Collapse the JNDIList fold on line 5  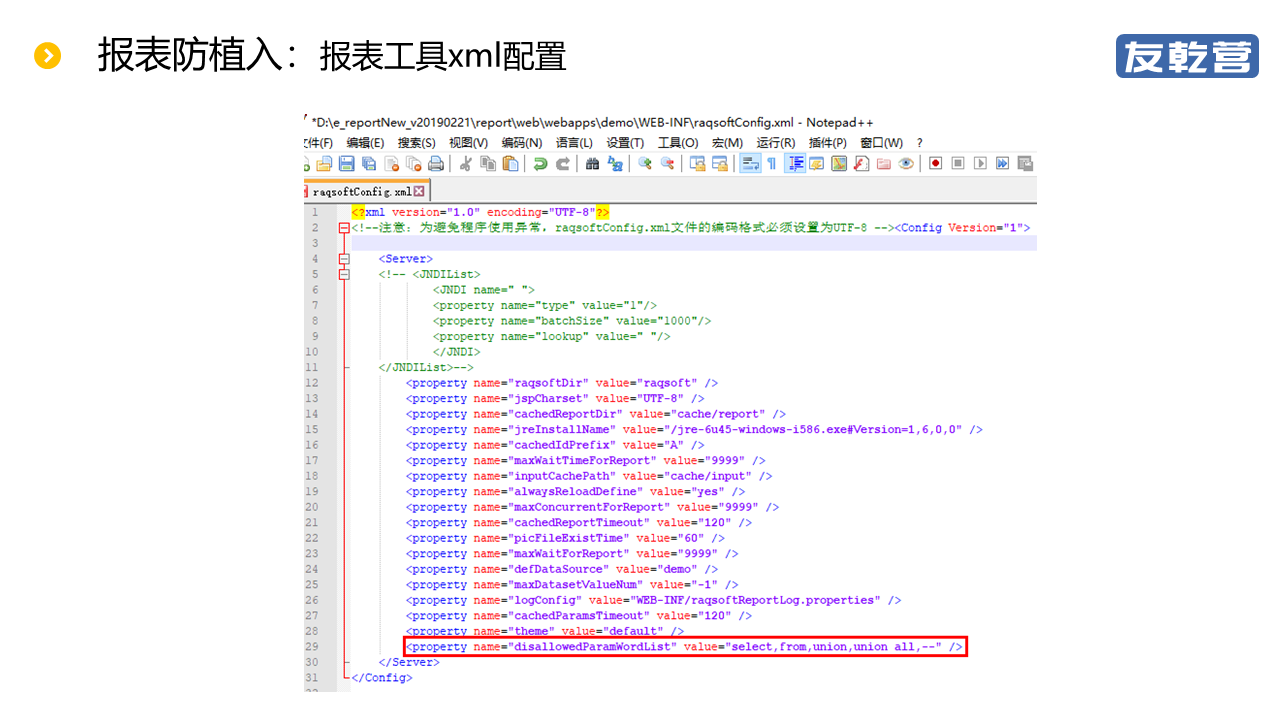(345, 274)
